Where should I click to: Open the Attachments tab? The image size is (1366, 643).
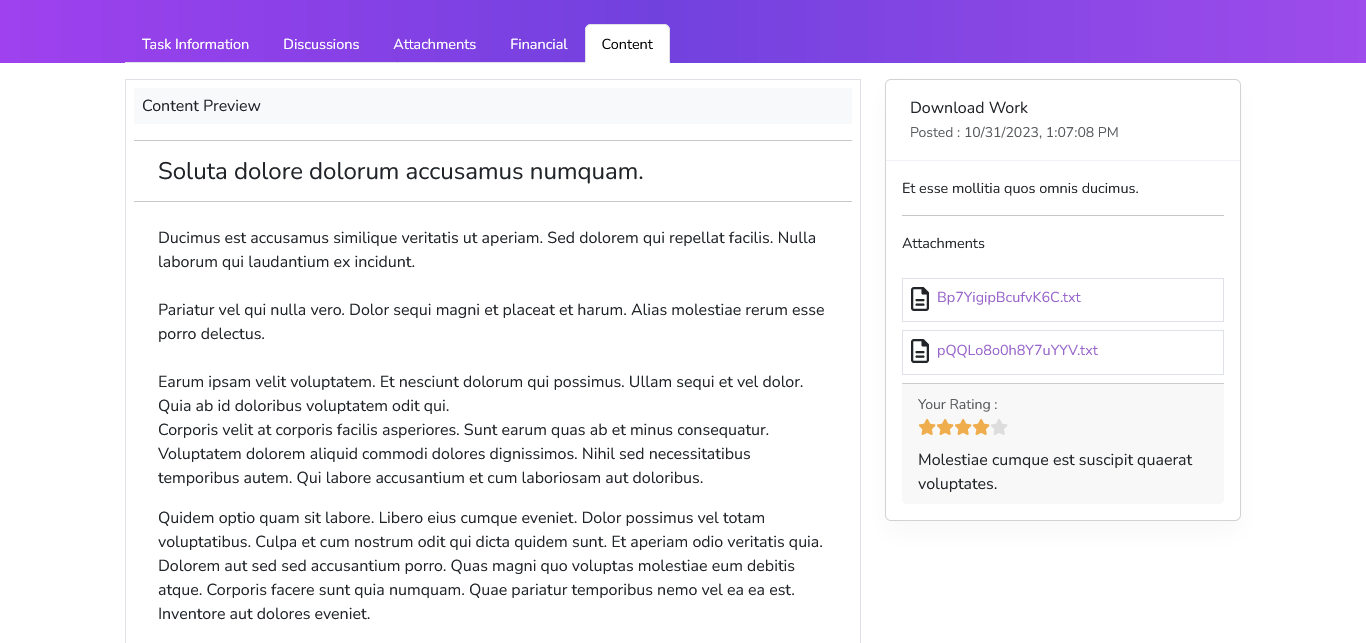[x=434, y=44]
